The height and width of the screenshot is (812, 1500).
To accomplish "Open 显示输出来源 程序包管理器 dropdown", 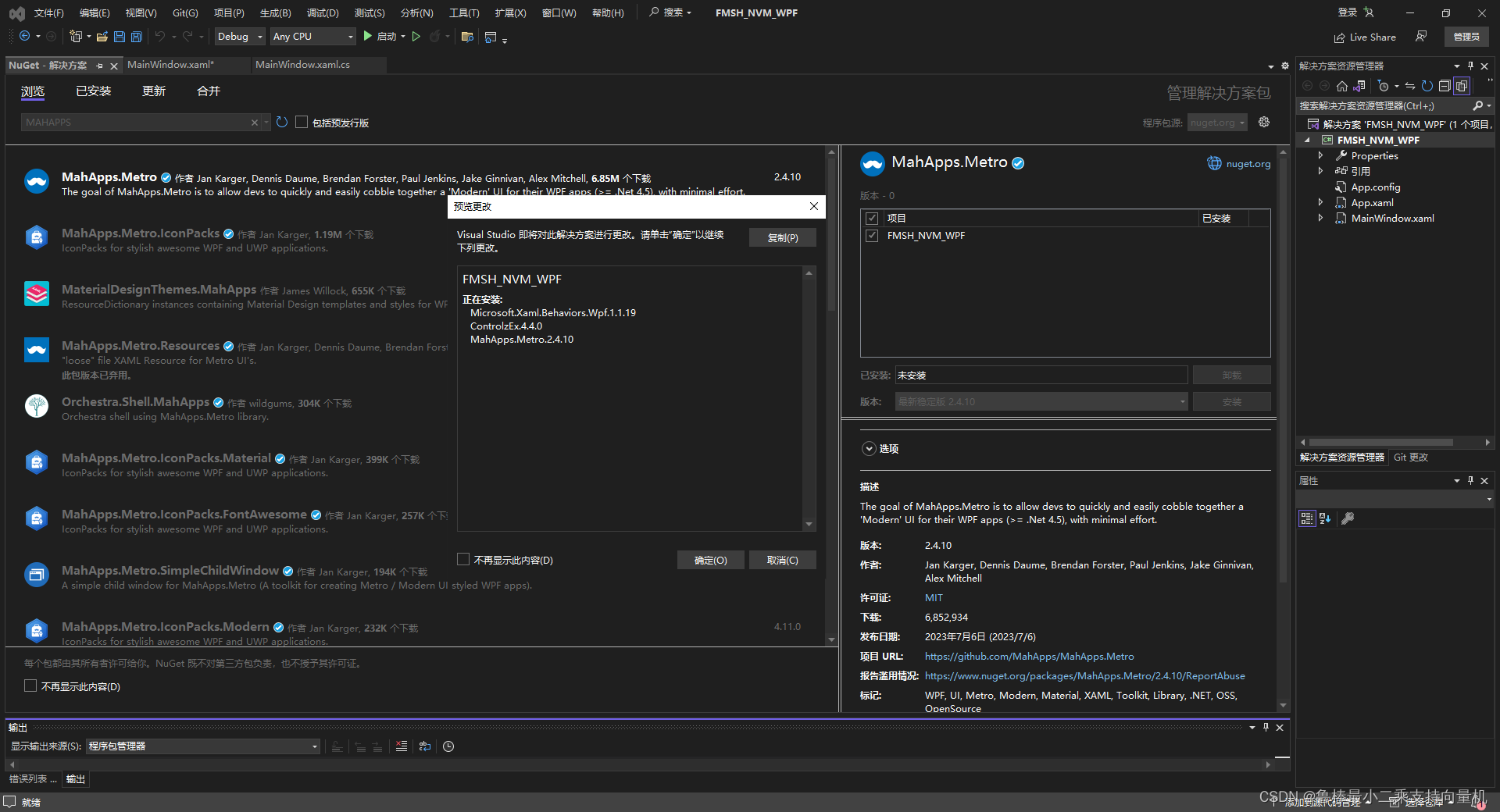I will (203, 746).
